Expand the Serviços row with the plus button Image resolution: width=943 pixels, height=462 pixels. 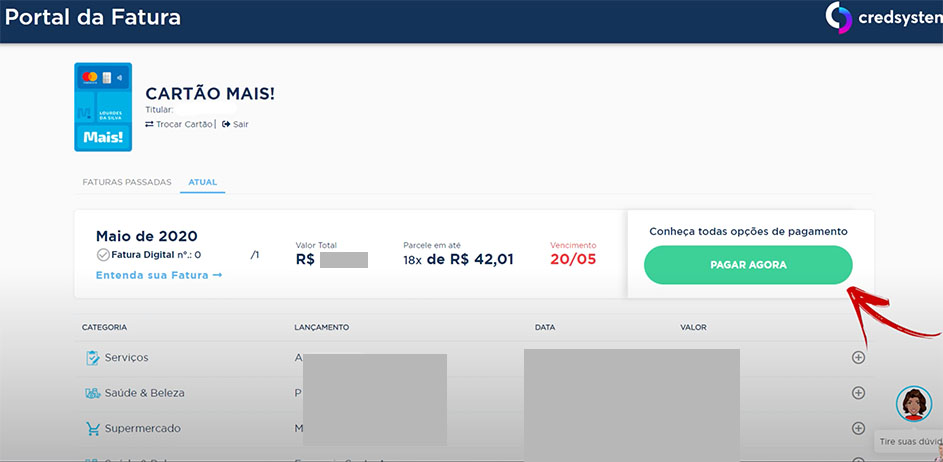[858, 358]
